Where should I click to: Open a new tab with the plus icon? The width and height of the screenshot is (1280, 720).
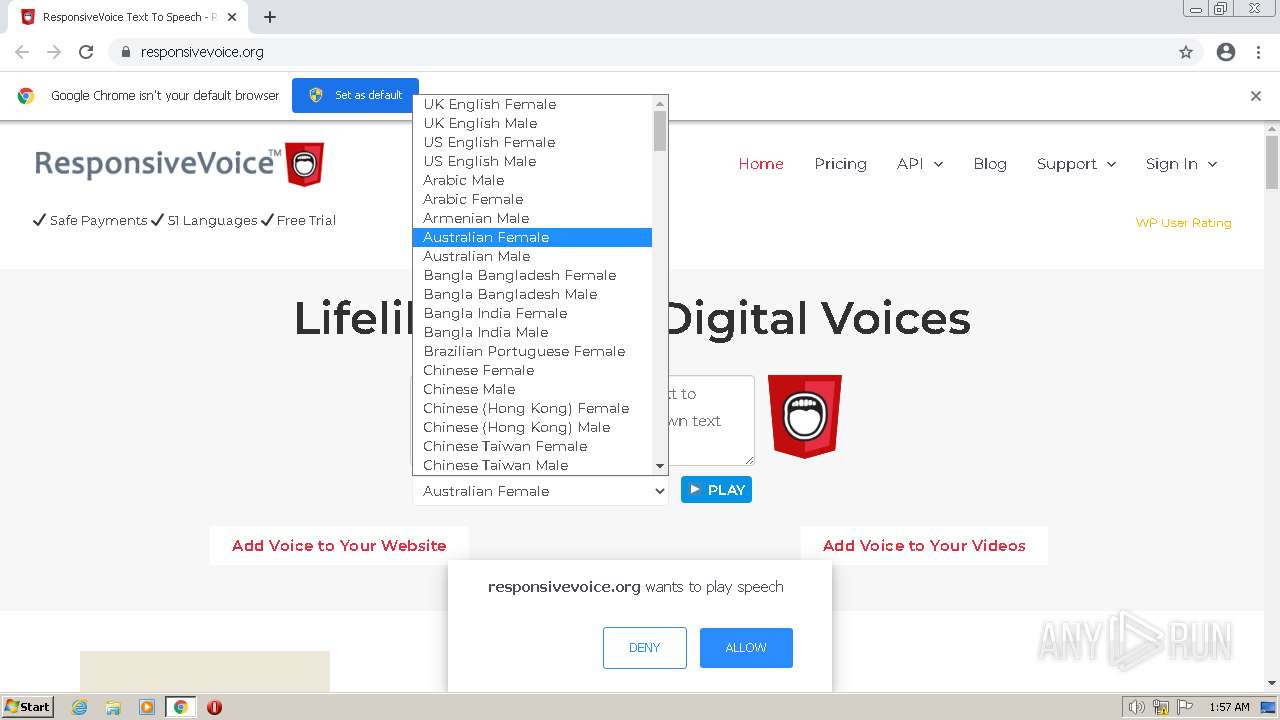point(270,17)
